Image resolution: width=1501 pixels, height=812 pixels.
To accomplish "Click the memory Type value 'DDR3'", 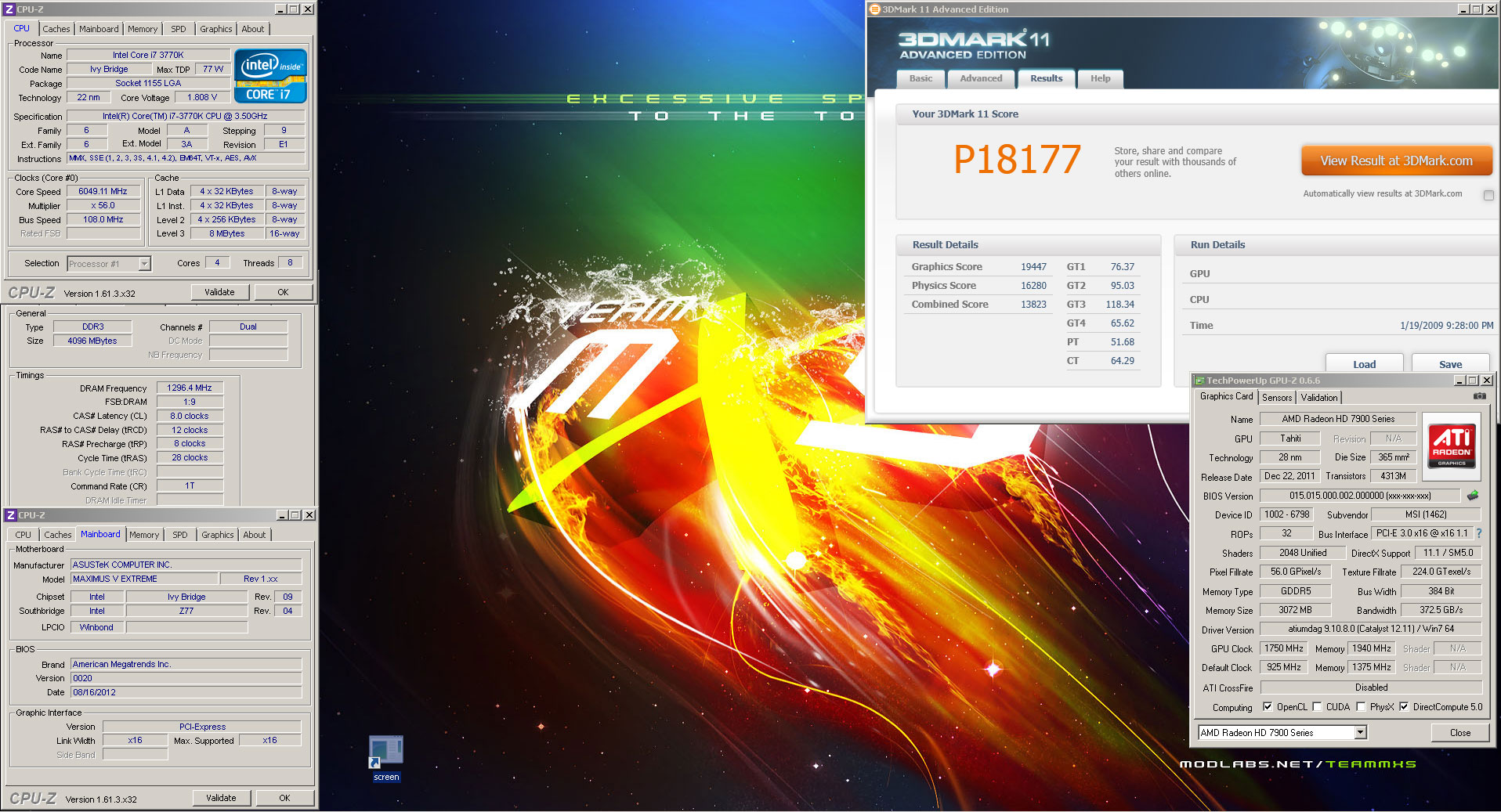I will click(x=92, y=327).
